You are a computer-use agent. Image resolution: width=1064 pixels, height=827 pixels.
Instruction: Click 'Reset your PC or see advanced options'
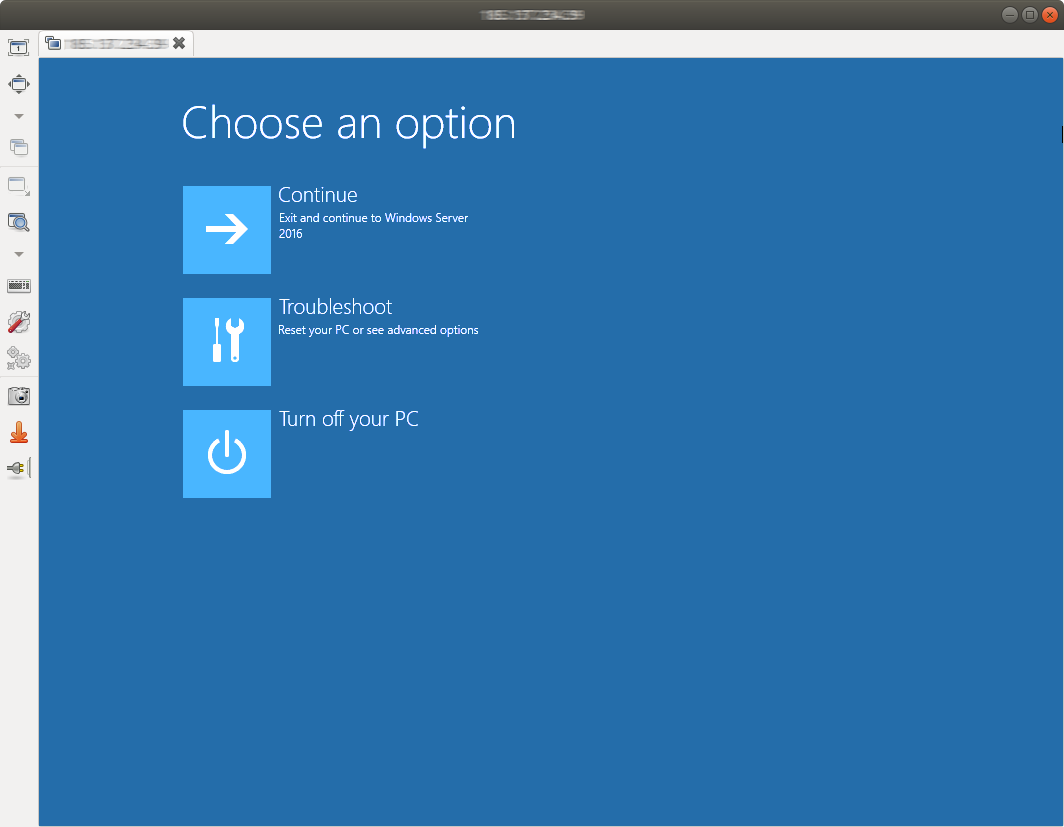[378, 330]
